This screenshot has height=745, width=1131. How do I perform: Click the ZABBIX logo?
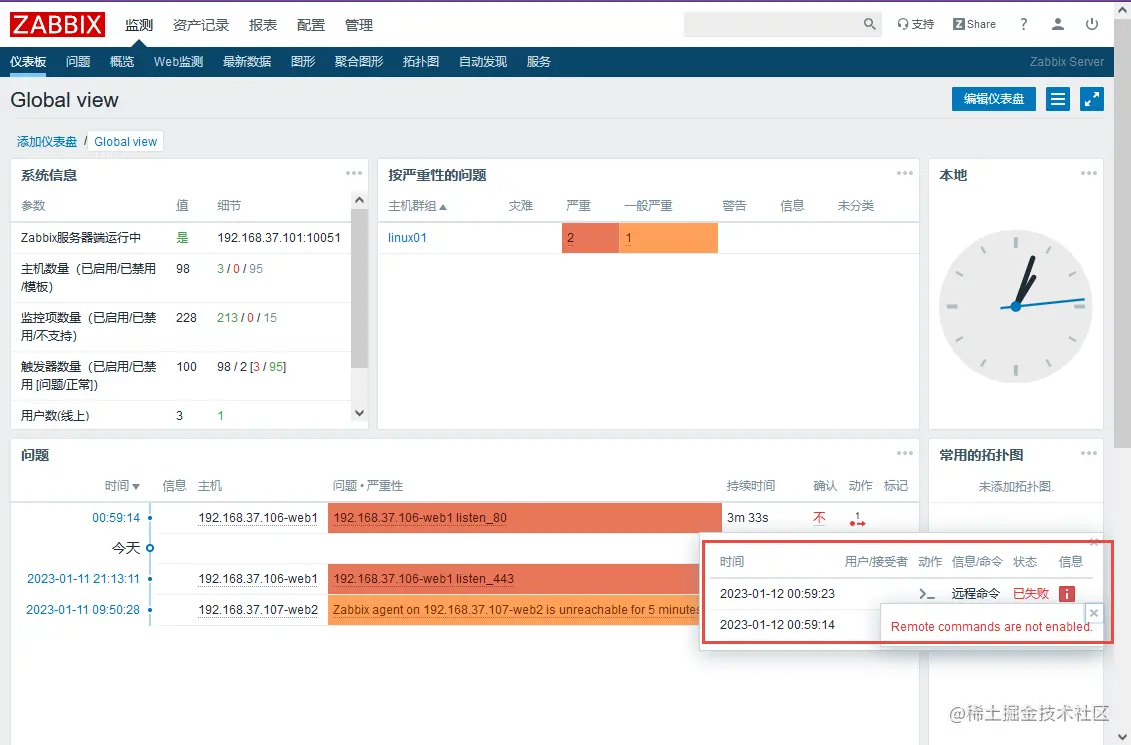[57, 25]
